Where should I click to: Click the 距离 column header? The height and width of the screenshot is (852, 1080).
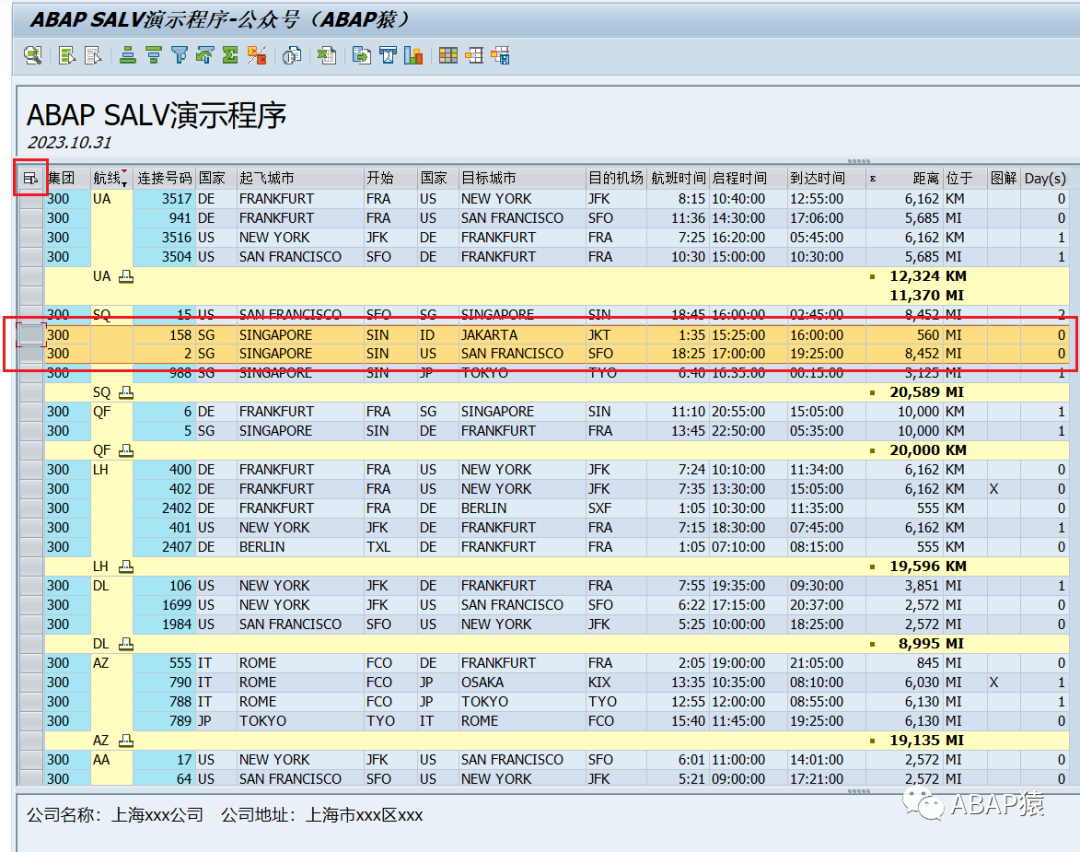pos(926,178)
